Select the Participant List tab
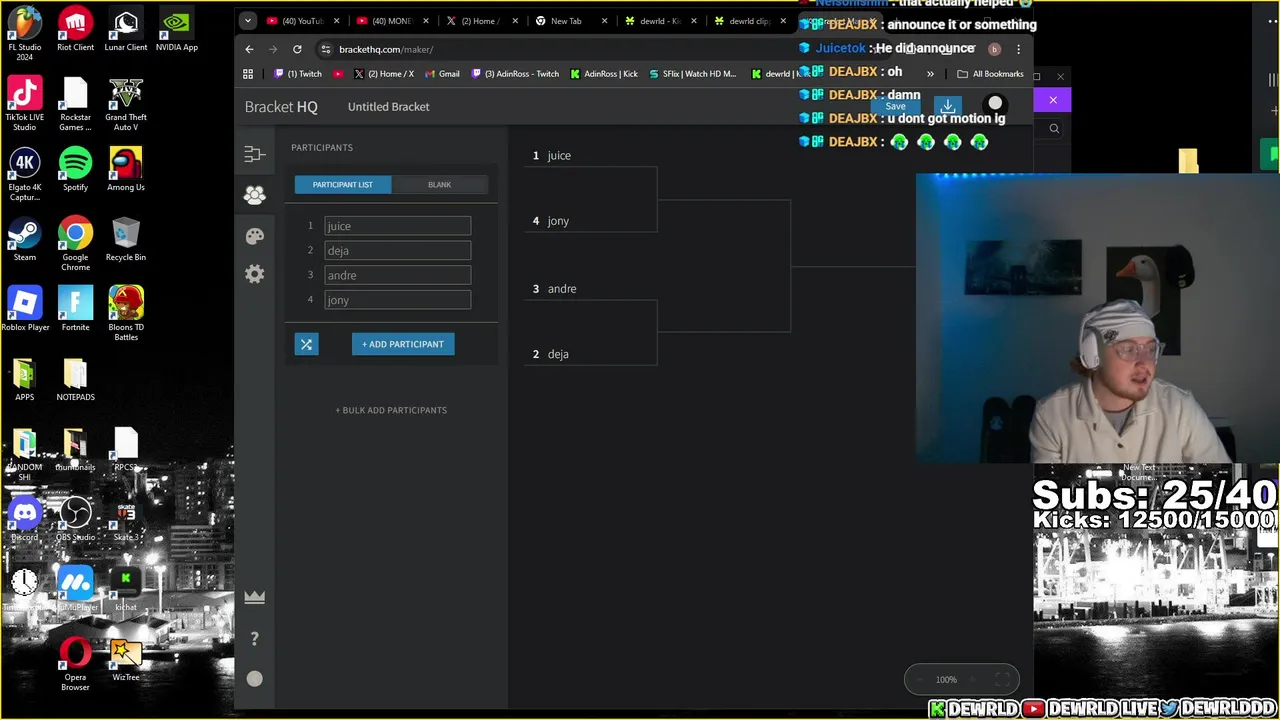Screen dimensions: 1280x720 342,184
